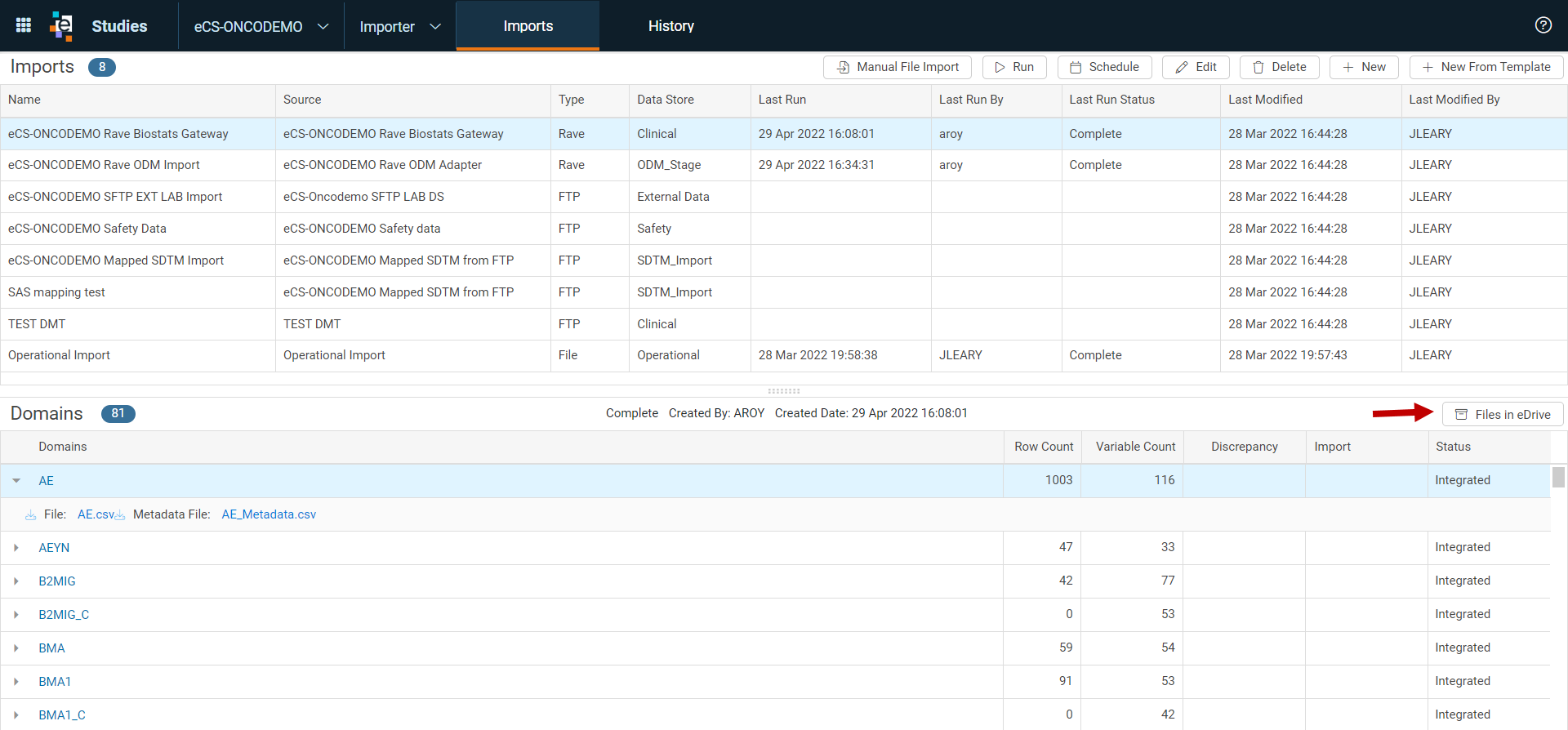1568x730 pixels.
Task: Click the elluminate logo icon
Action: point(61,25)
